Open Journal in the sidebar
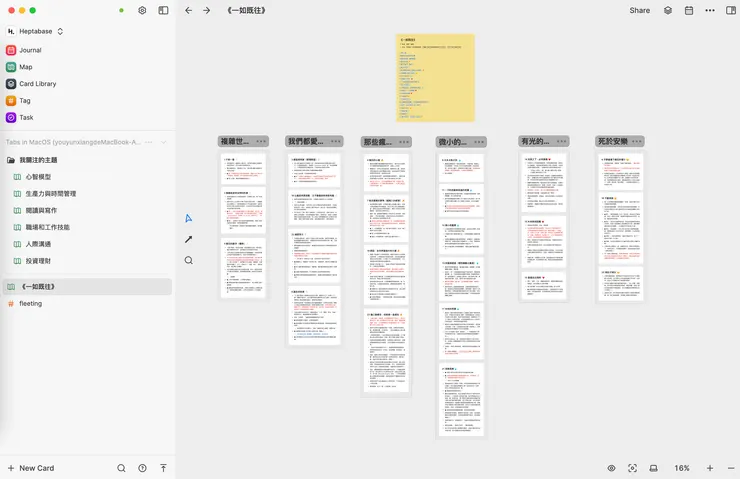 30,50
